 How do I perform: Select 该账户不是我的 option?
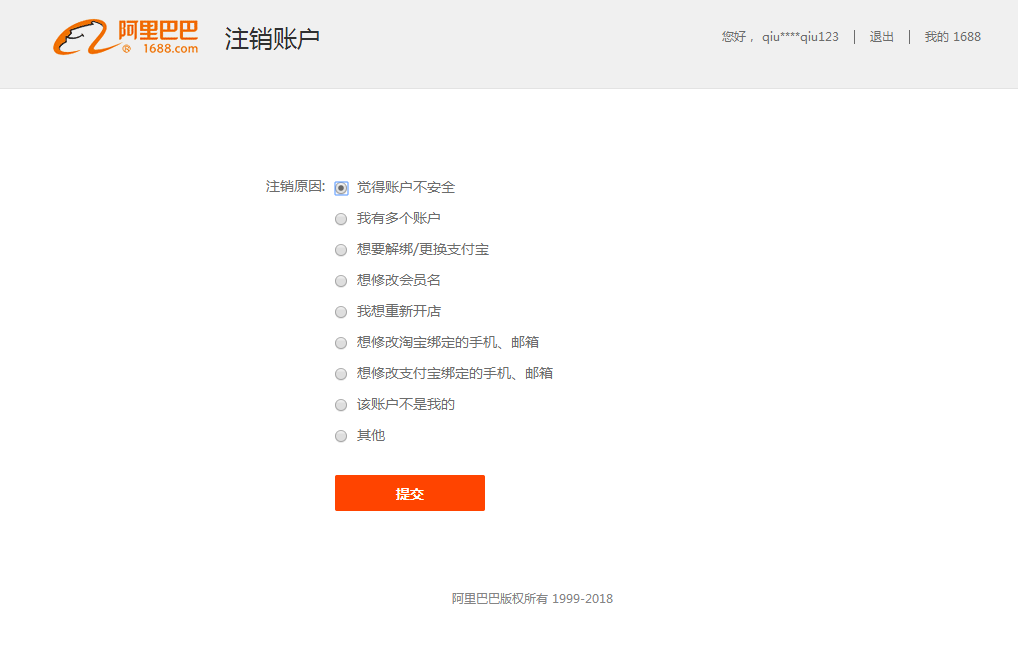341,405
